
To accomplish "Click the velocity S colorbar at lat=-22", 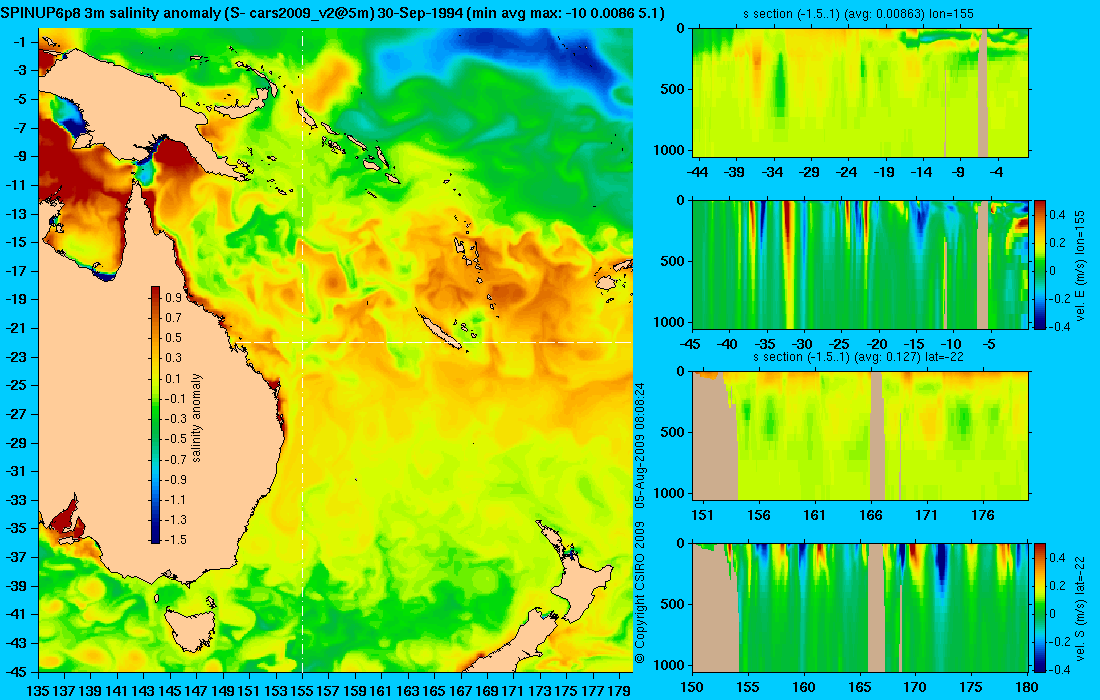I will pos(1039,607).
